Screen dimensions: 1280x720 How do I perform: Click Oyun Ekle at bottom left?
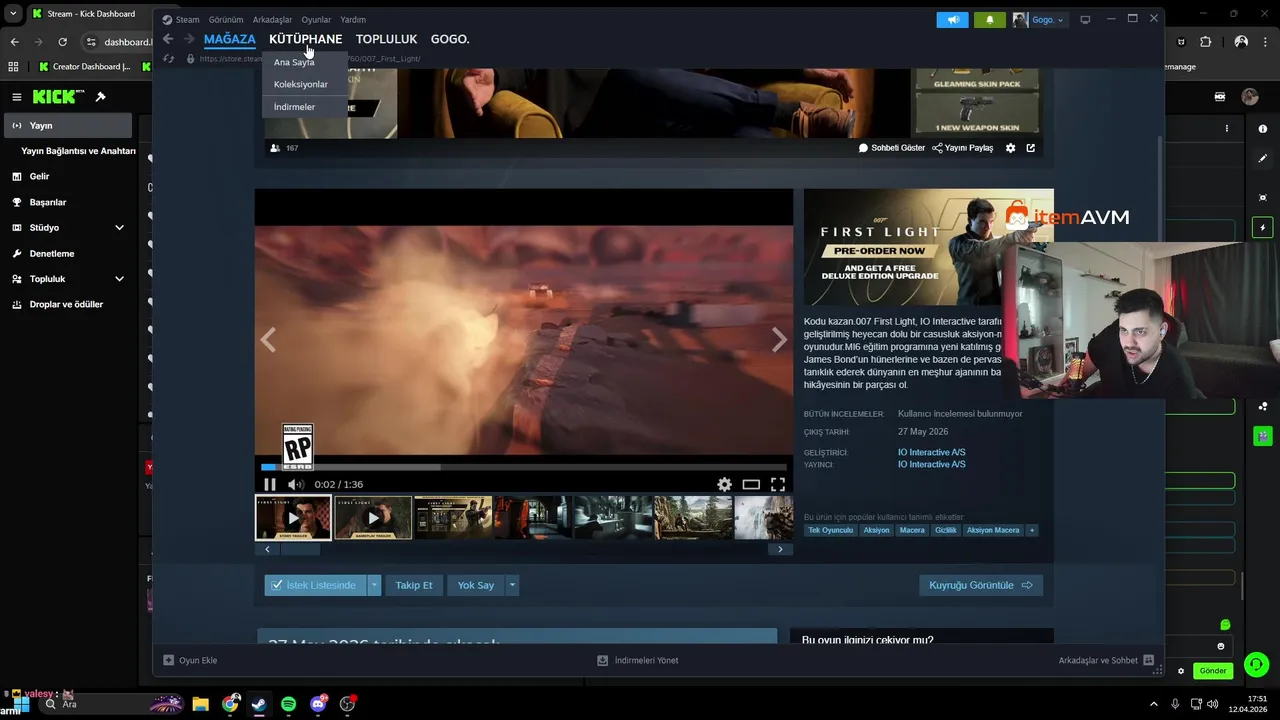[x=190, y=660]
